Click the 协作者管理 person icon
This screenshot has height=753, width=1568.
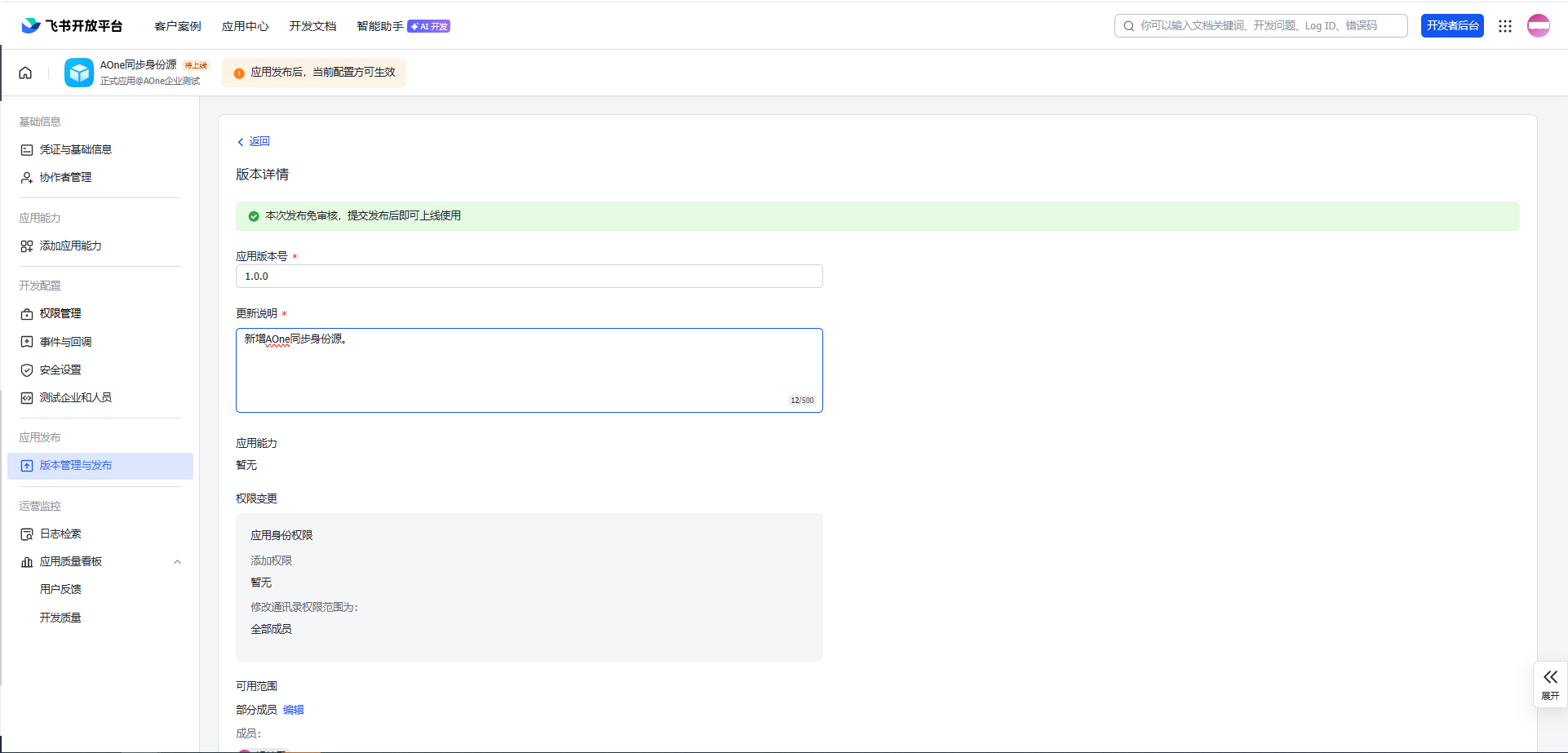(27, 178)
